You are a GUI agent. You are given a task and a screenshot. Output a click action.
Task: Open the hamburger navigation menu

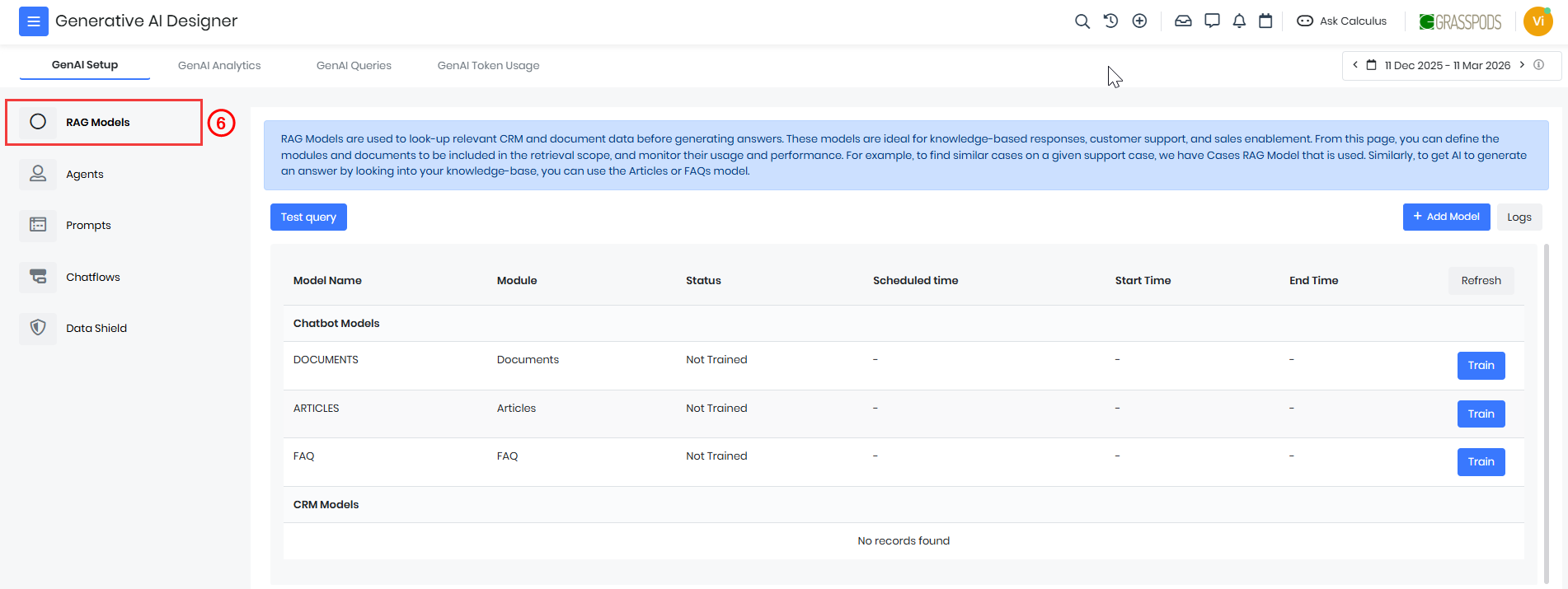coord(34,21)
